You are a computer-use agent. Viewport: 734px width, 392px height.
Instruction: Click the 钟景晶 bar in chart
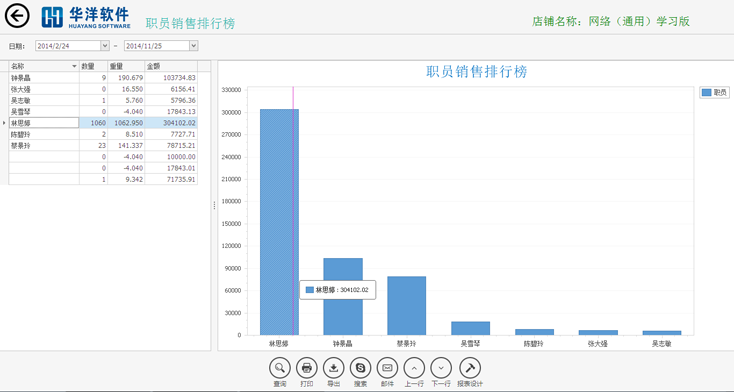point(343,296)
